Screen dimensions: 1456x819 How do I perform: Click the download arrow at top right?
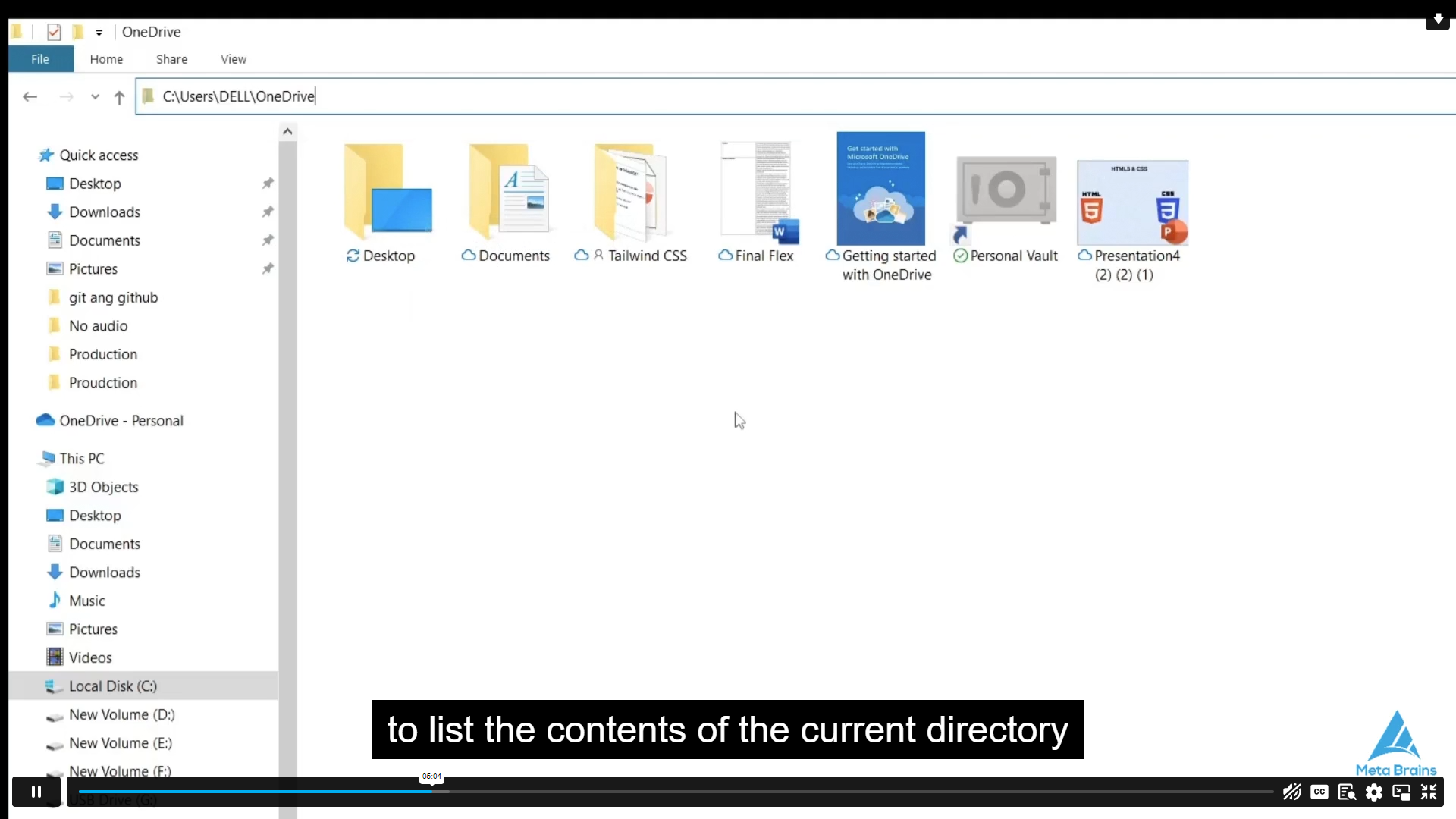click(1438, 20)
